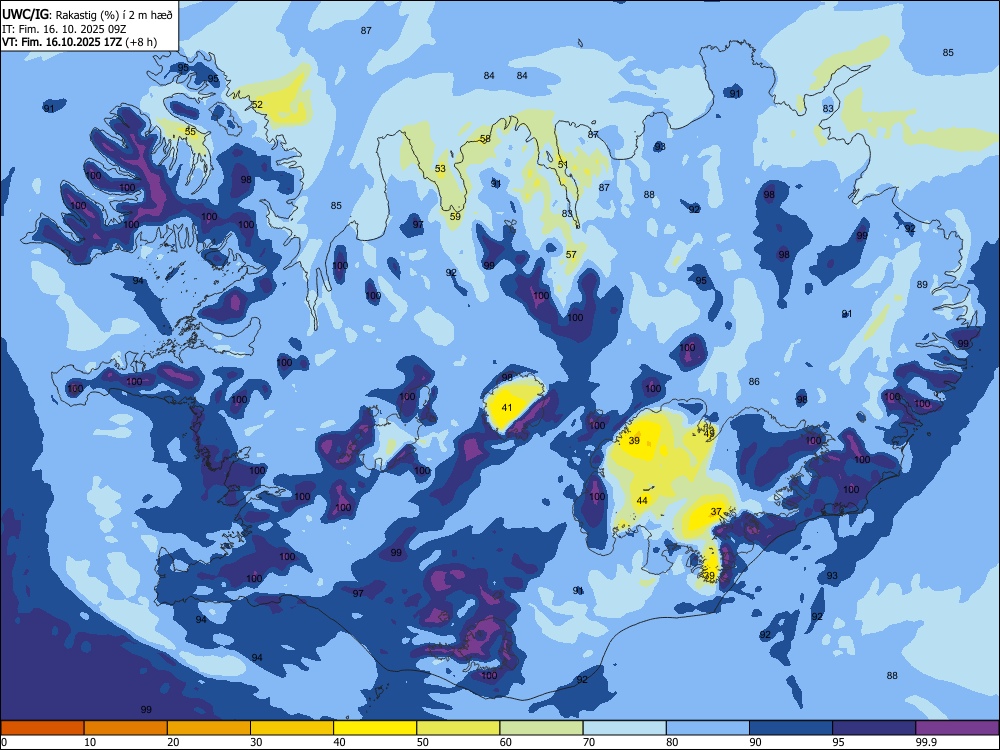Click the humidity value '58' on the map

[x=485, y=139]
